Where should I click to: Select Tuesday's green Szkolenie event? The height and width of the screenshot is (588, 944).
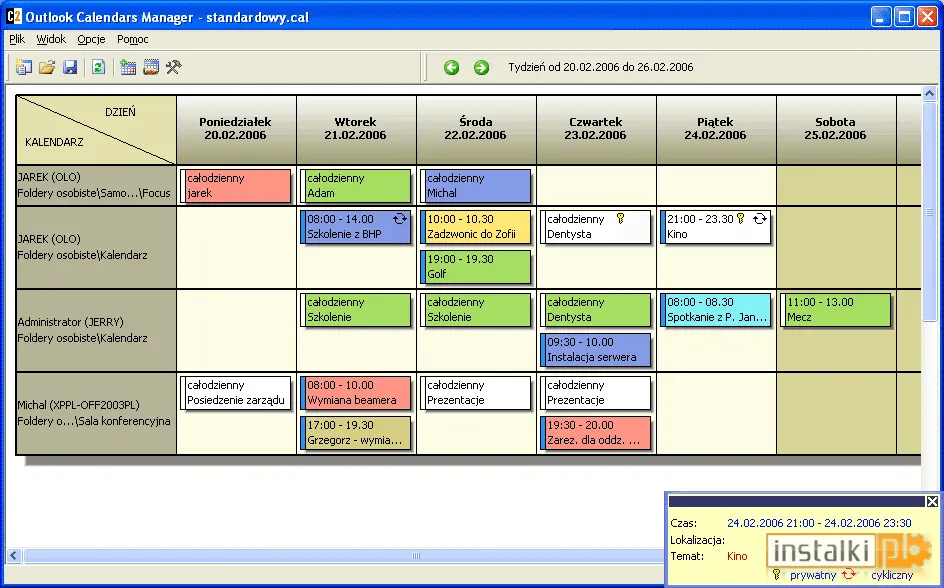coord(356,309)
